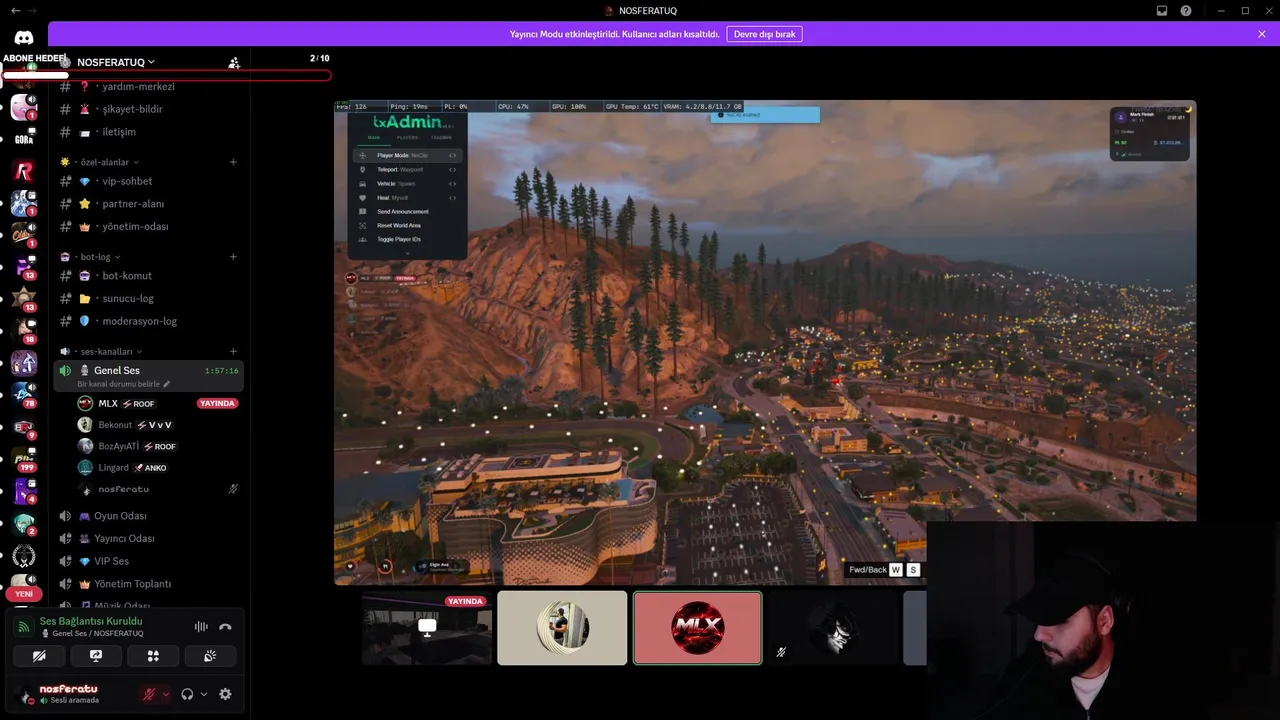Screen dimensions: 1280x720
Task: Click the voice connection signal icon
Action: point(24,627)
